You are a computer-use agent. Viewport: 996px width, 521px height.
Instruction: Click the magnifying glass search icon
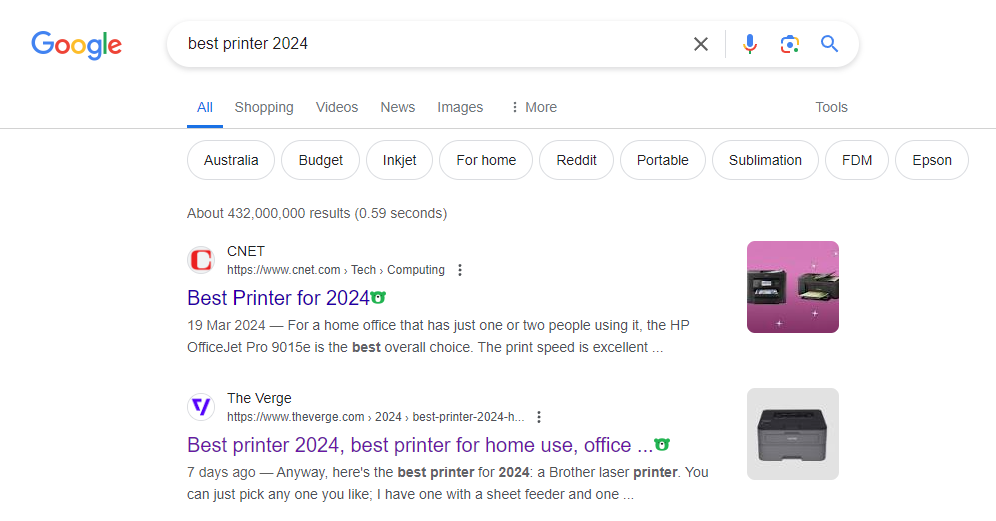click(x=829, y=44)
